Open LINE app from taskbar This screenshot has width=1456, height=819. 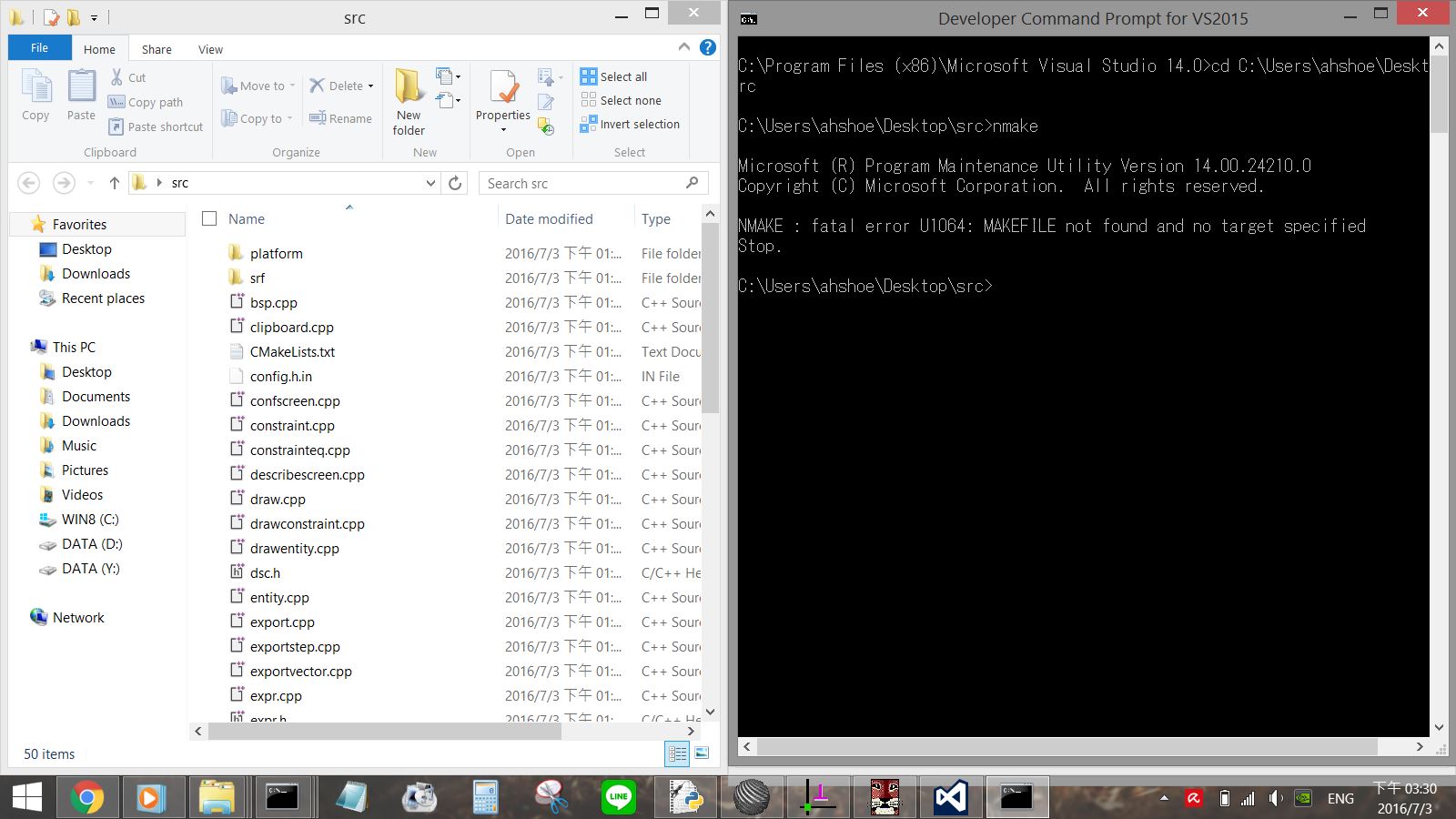pyautogui.click(x=619, y=798)
